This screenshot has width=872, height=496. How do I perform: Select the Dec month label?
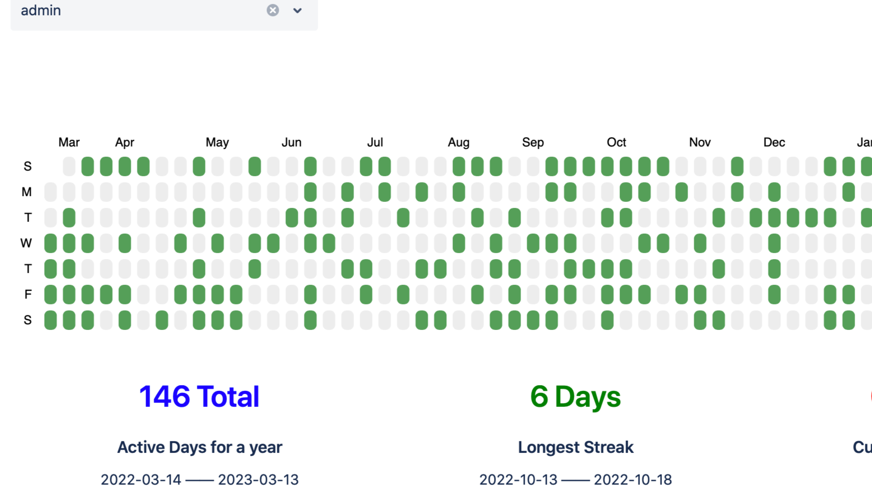coord(774,142)
